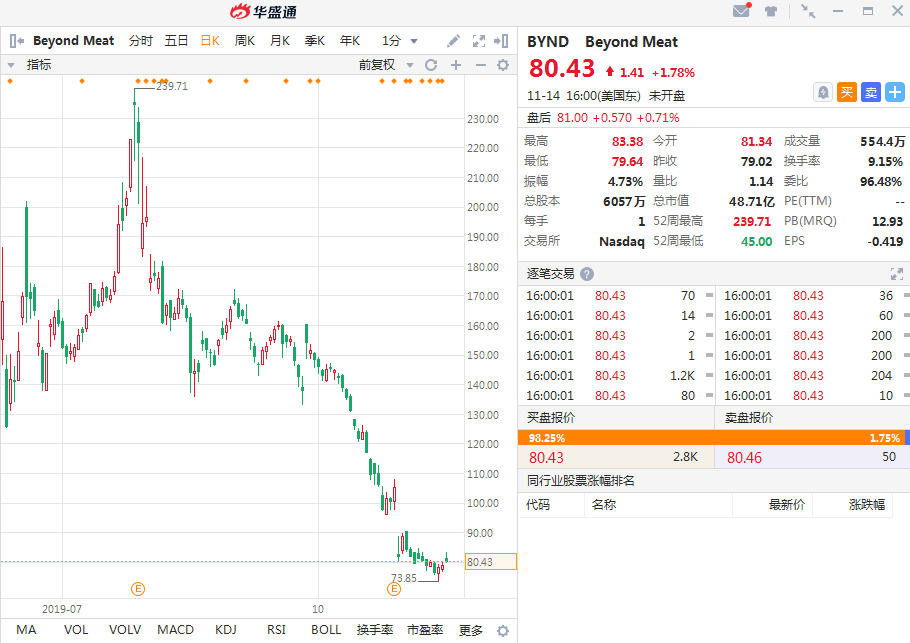Image resolution: width=910 pixels, height=643 pixels.
Task: Select the 季K quarterly candlestick tab
Action: click(315, 41)
